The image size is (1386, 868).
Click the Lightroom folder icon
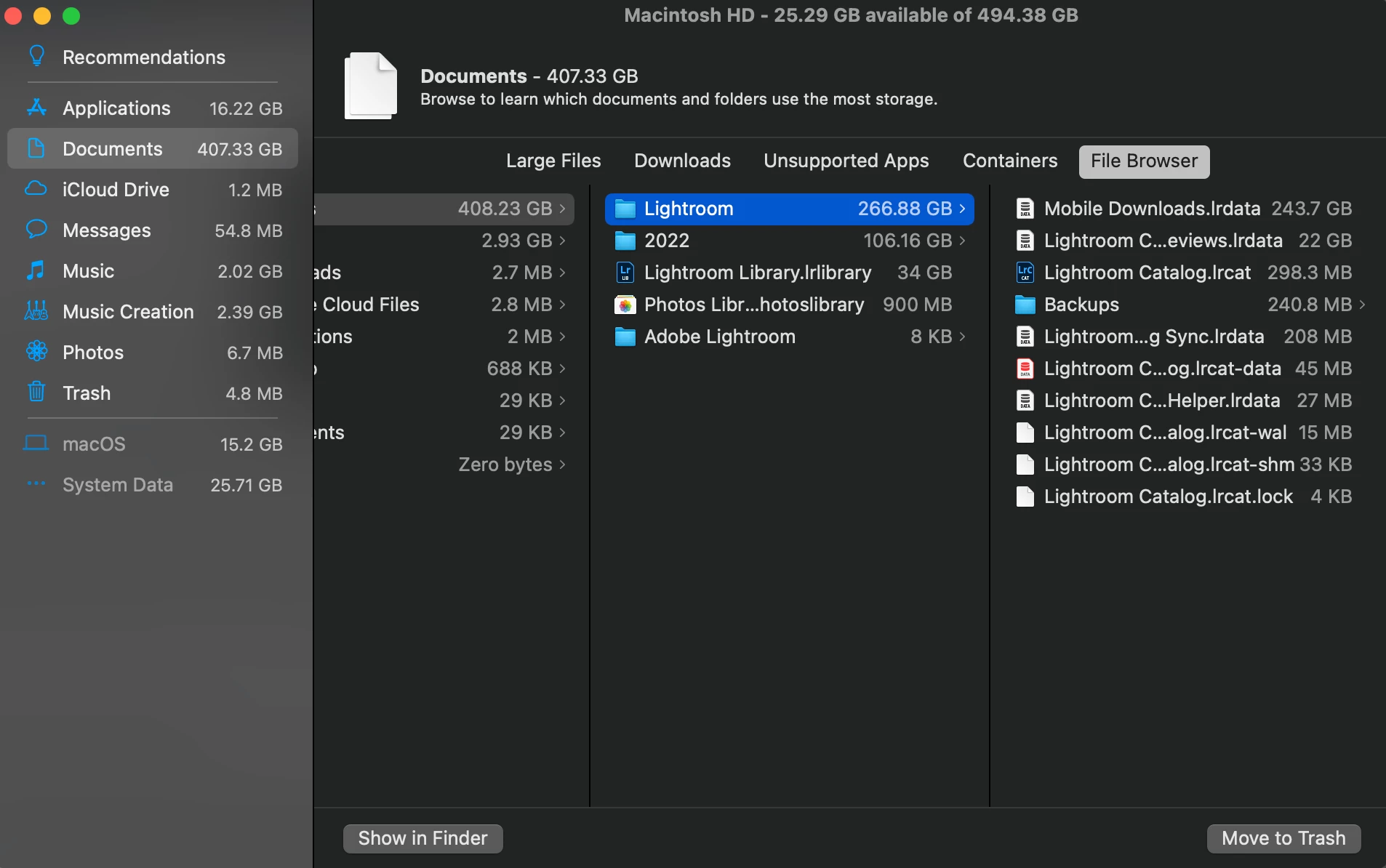click(x=625, y=209)
